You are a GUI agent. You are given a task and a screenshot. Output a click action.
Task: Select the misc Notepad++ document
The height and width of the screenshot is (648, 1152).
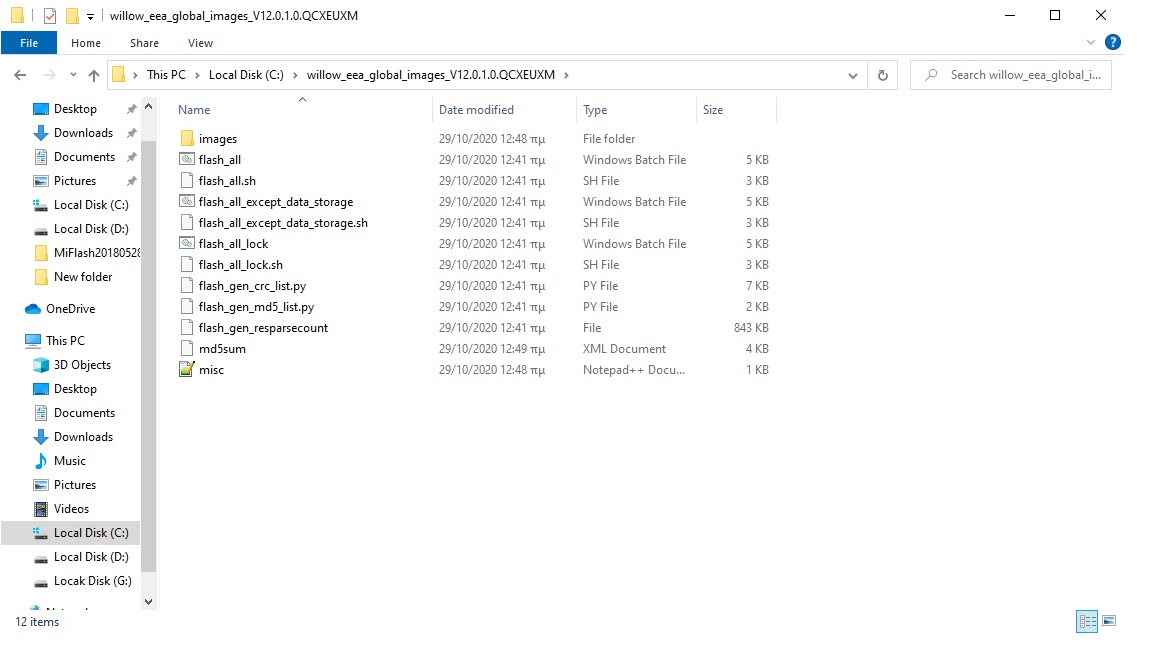point(211,370)
